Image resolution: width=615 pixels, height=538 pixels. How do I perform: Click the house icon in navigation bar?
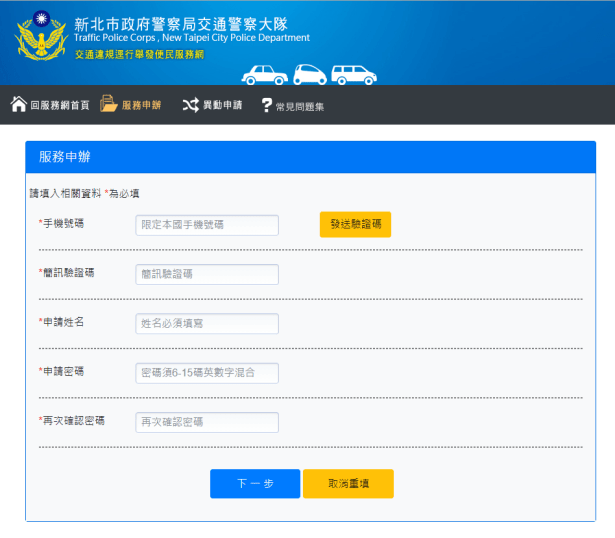(18, 105)
